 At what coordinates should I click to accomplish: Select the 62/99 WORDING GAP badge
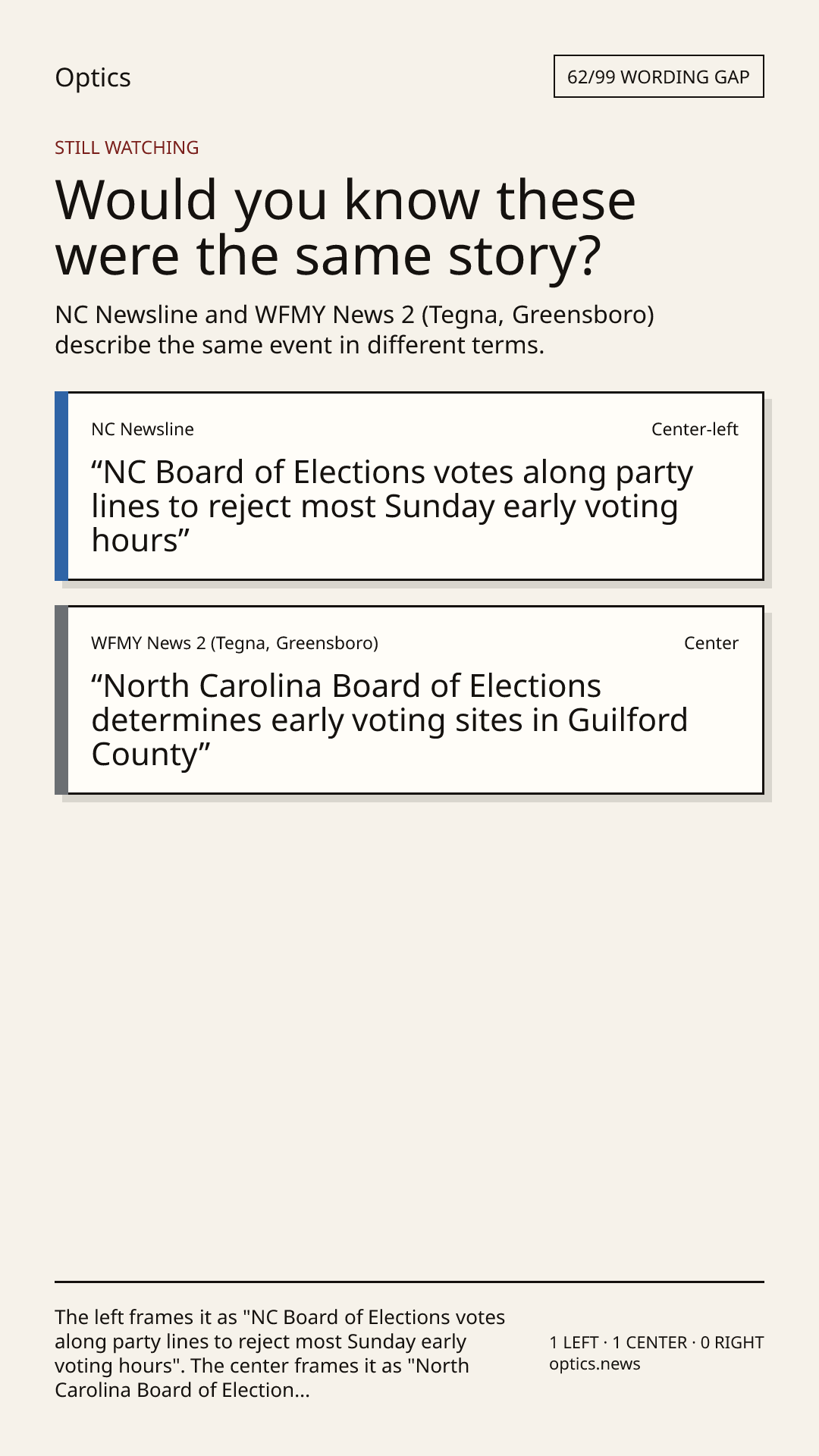[x=658, y=77]
